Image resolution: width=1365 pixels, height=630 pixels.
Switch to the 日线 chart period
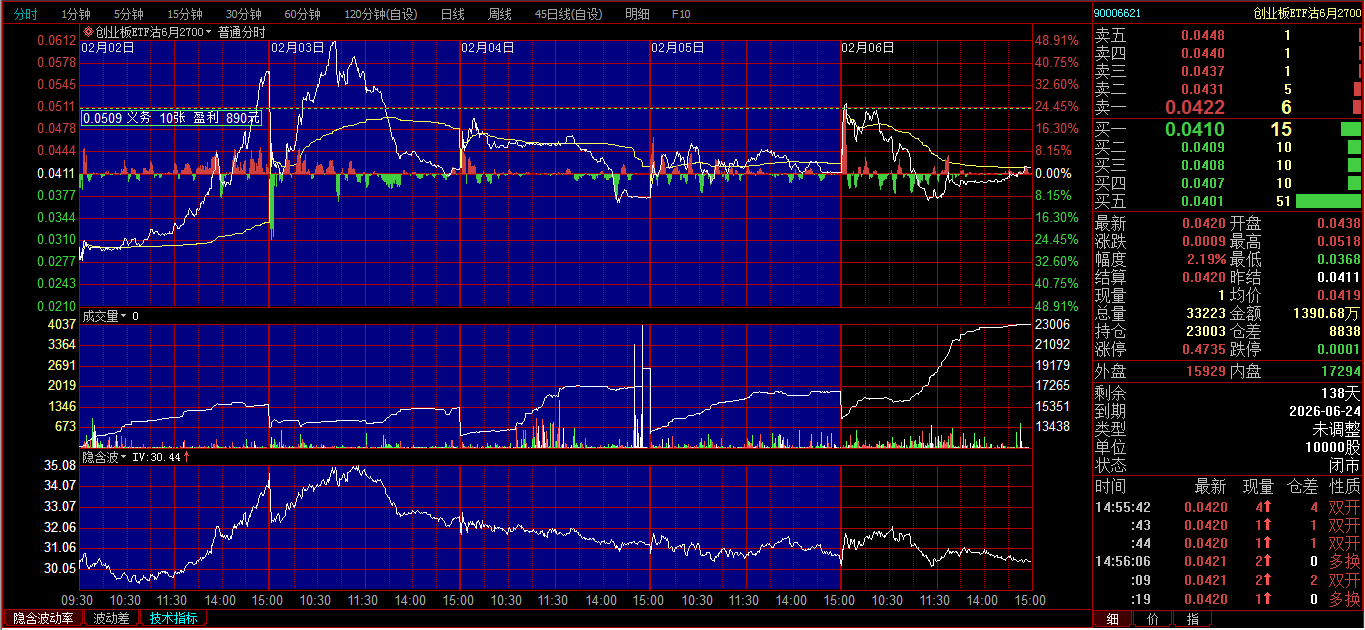(452, 14)
